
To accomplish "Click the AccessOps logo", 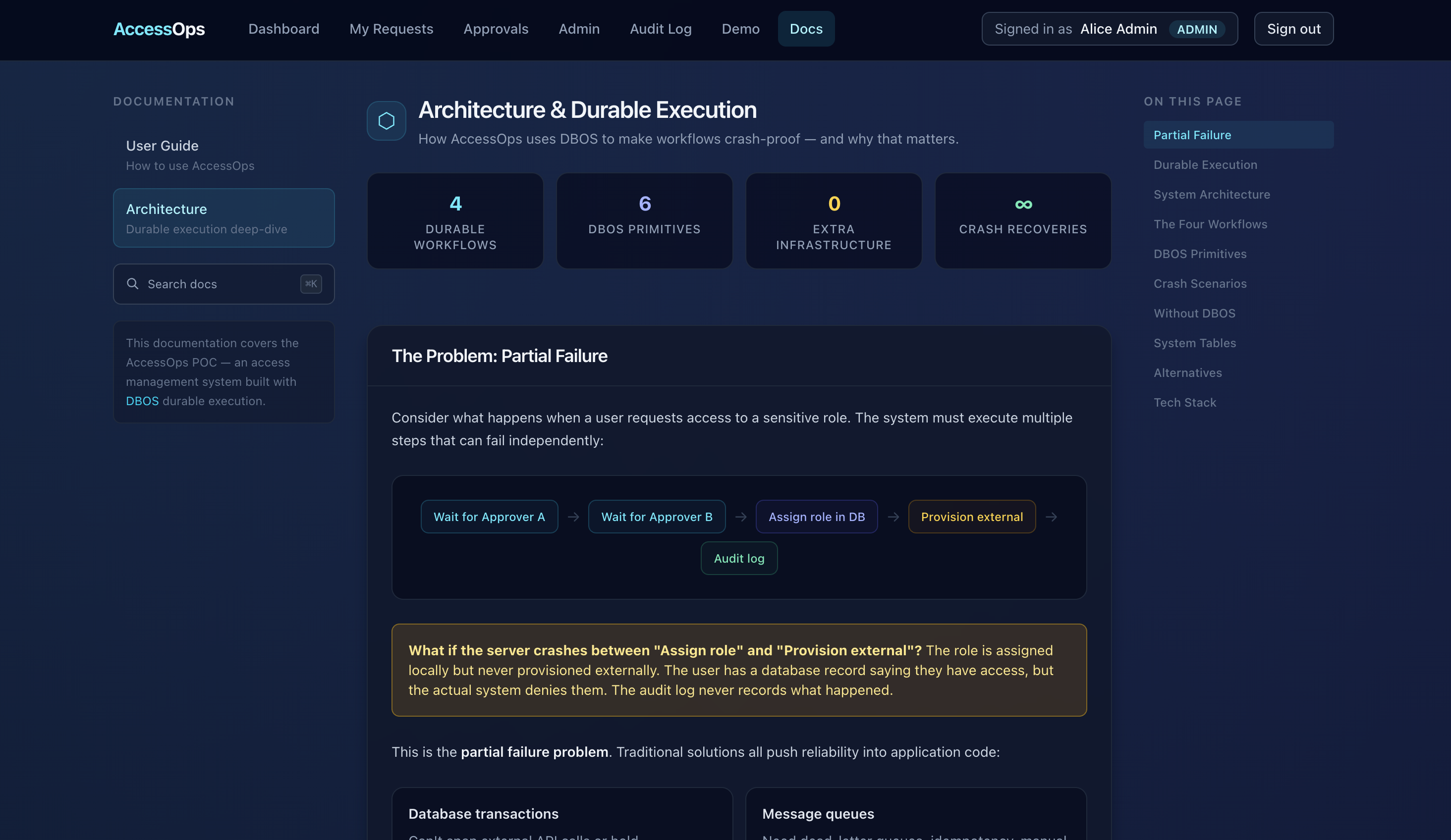I will coord(159,29).
